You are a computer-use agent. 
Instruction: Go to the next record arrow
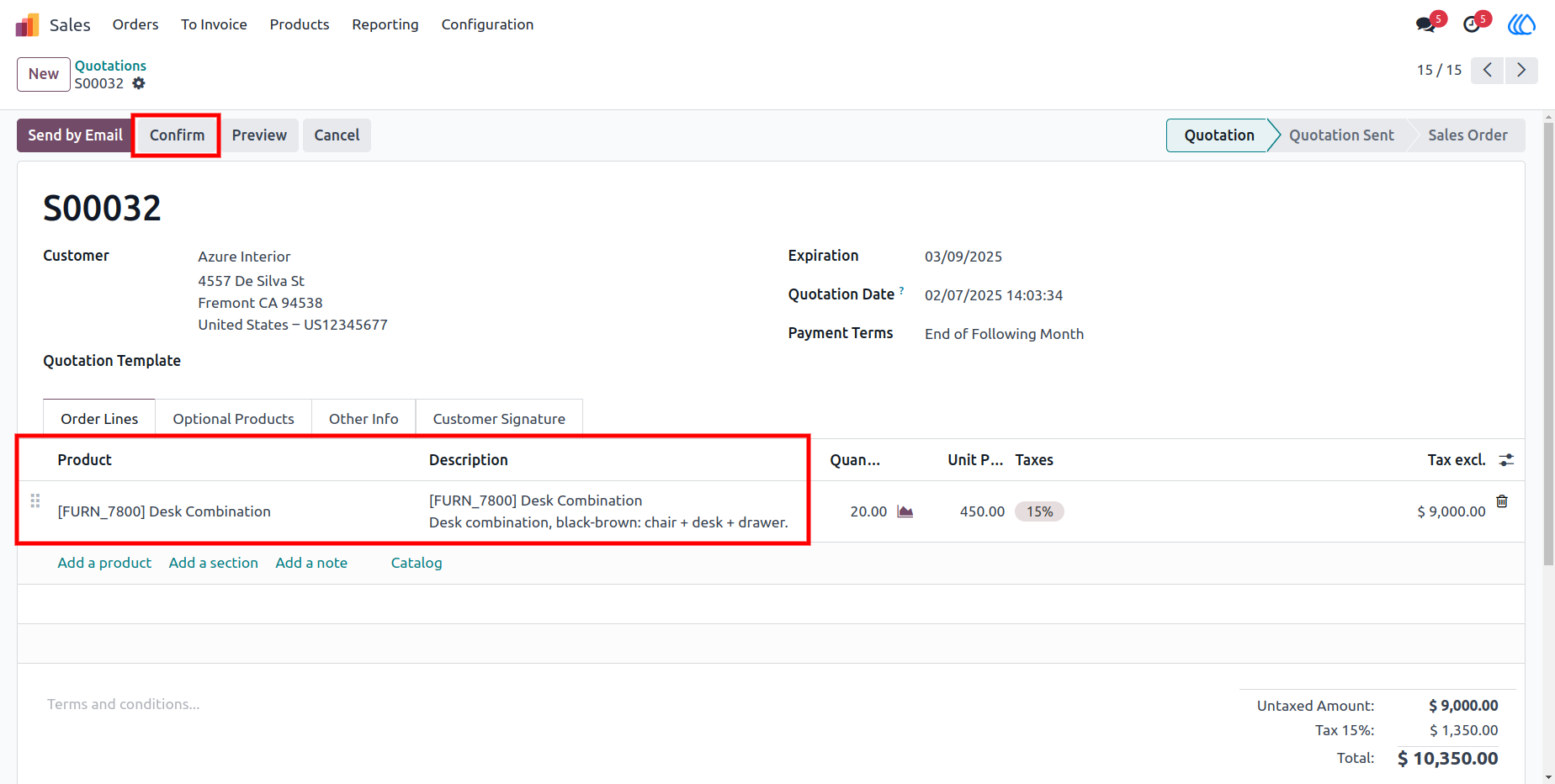point(1521,70)
